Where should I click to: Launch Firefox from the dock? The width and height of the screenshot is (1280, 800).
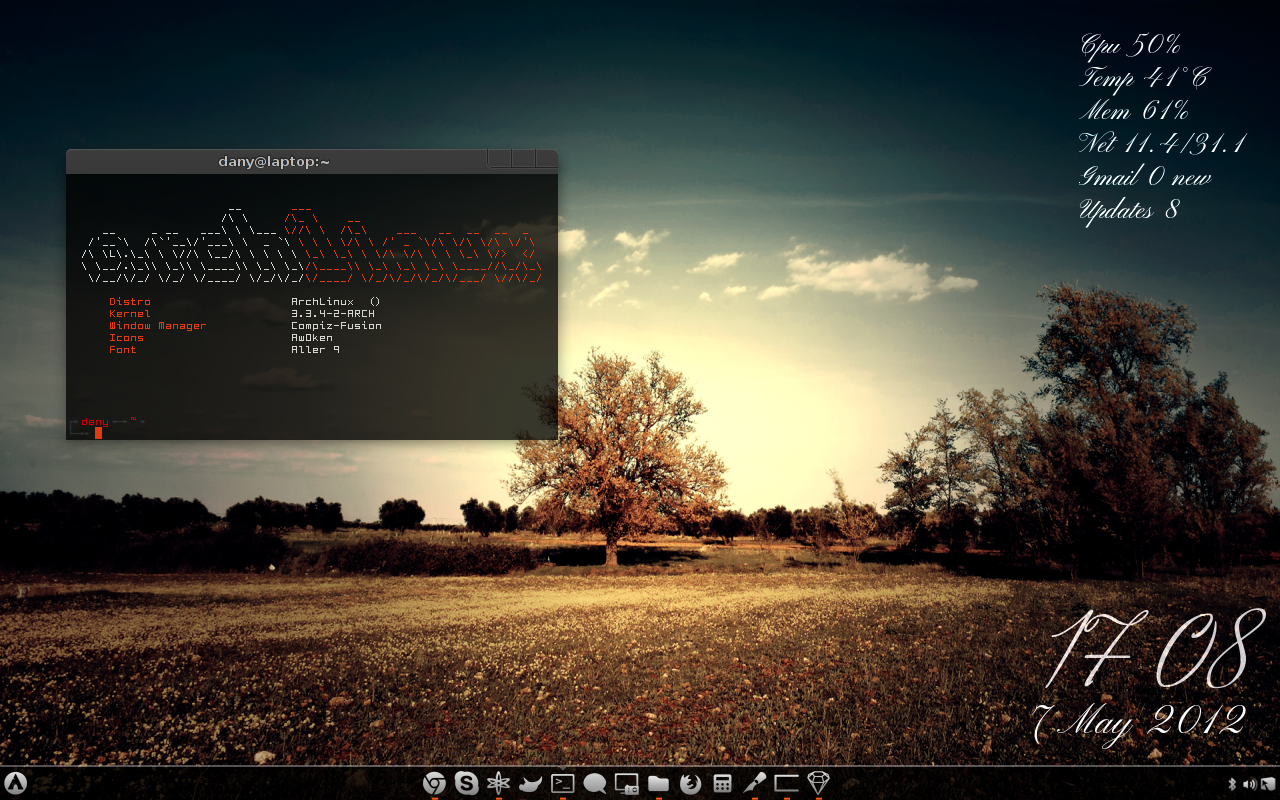[x=690, y=783]
